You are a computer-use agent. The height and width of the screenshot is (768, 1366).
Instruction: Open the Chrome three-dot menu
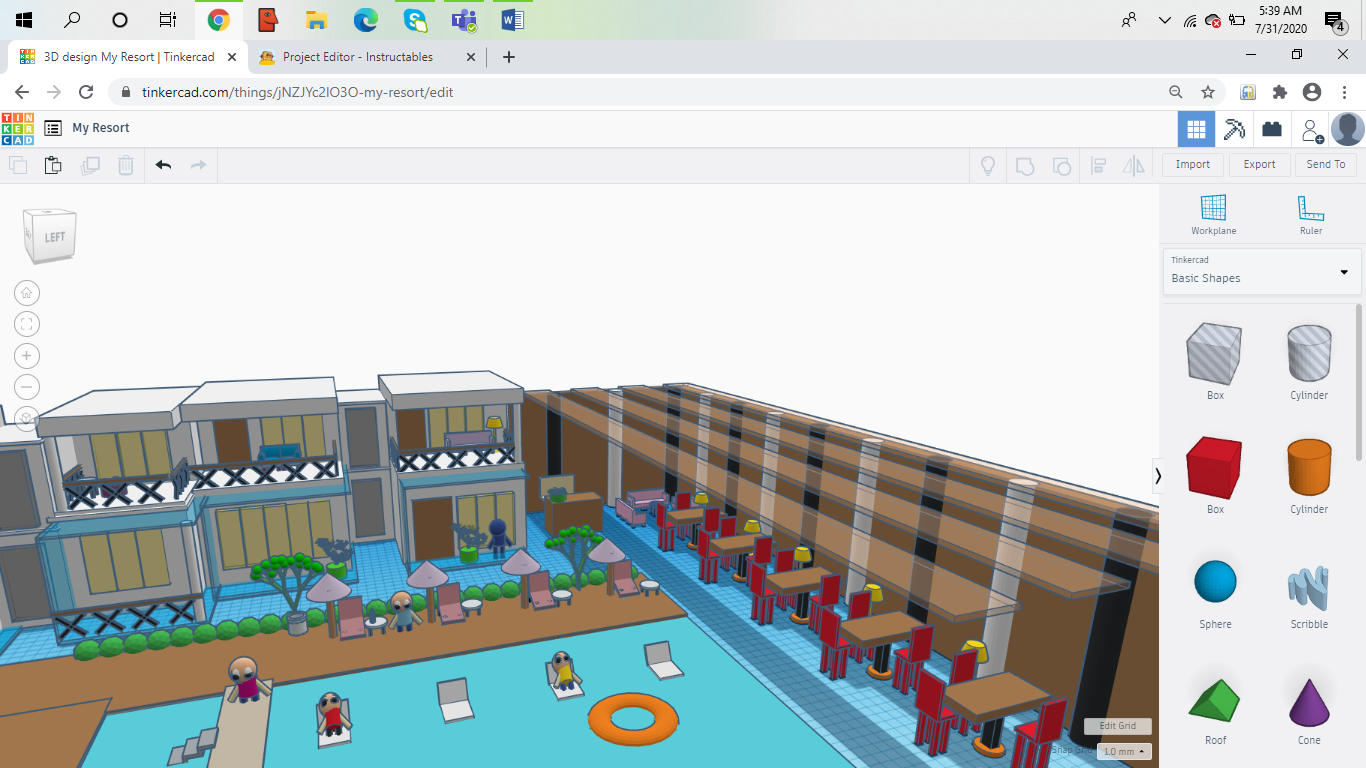tap(1345, 92)
